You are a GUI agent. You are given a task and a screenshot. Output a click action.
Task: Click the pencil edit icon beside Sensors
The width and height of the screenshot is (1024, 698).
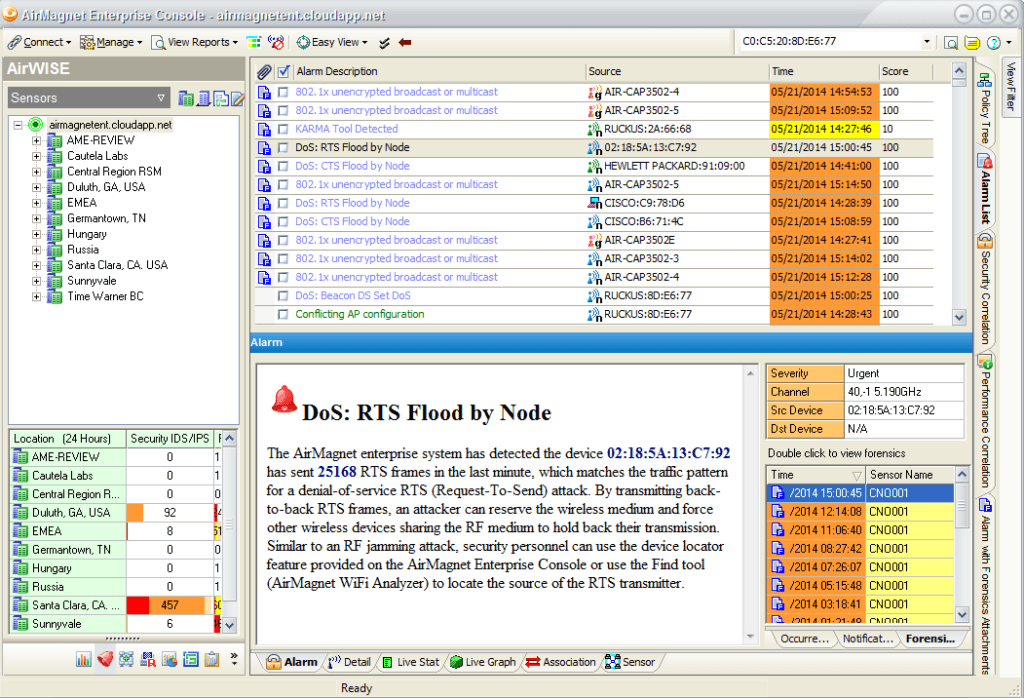click(x=238, y=99)
